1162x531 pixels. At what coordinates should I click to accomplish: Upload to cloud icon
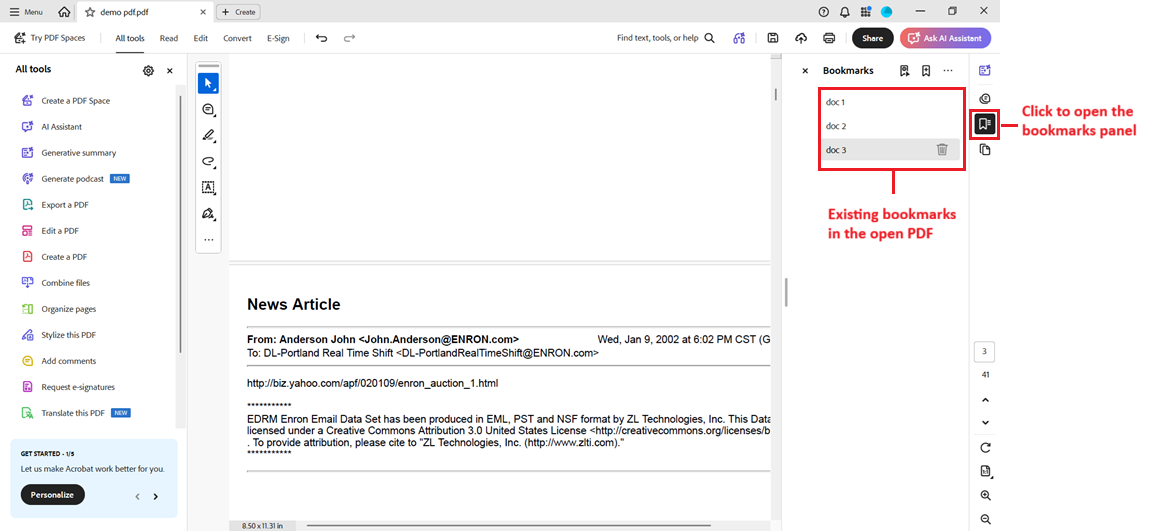pyautogui.click(x=801, y=38)
